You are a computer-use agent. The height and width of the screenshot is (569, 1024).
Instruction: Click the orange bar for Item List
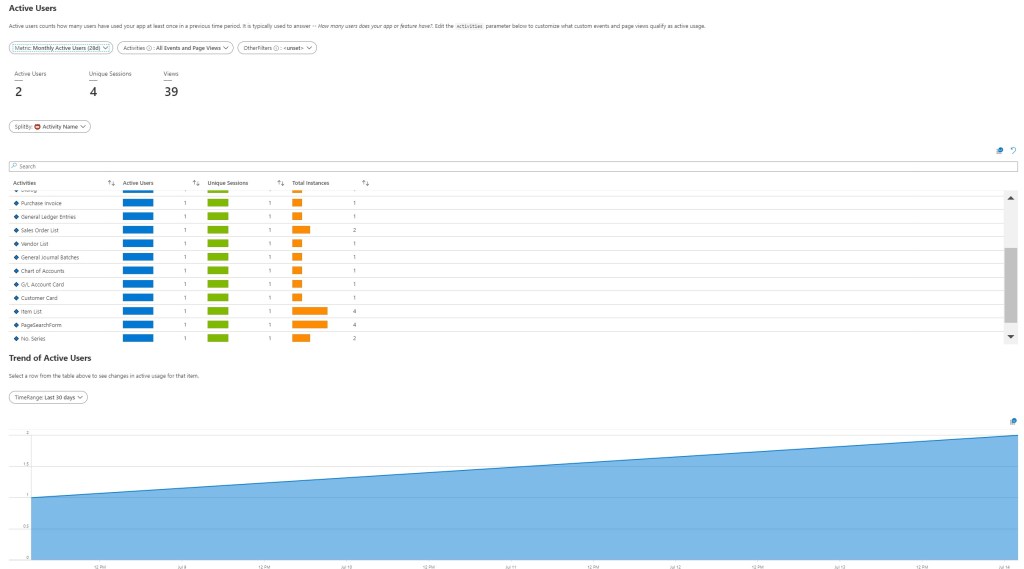(x=309, y=311)
